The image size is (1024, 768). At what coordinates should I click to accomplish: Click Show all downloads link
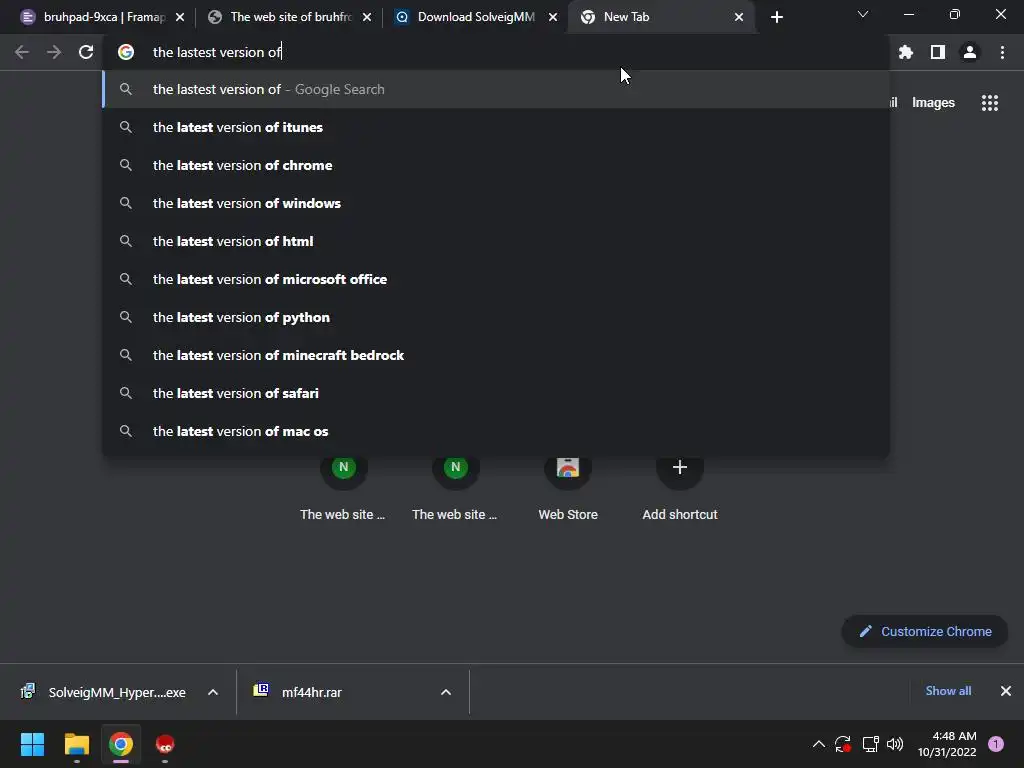(x=948, y=691)
